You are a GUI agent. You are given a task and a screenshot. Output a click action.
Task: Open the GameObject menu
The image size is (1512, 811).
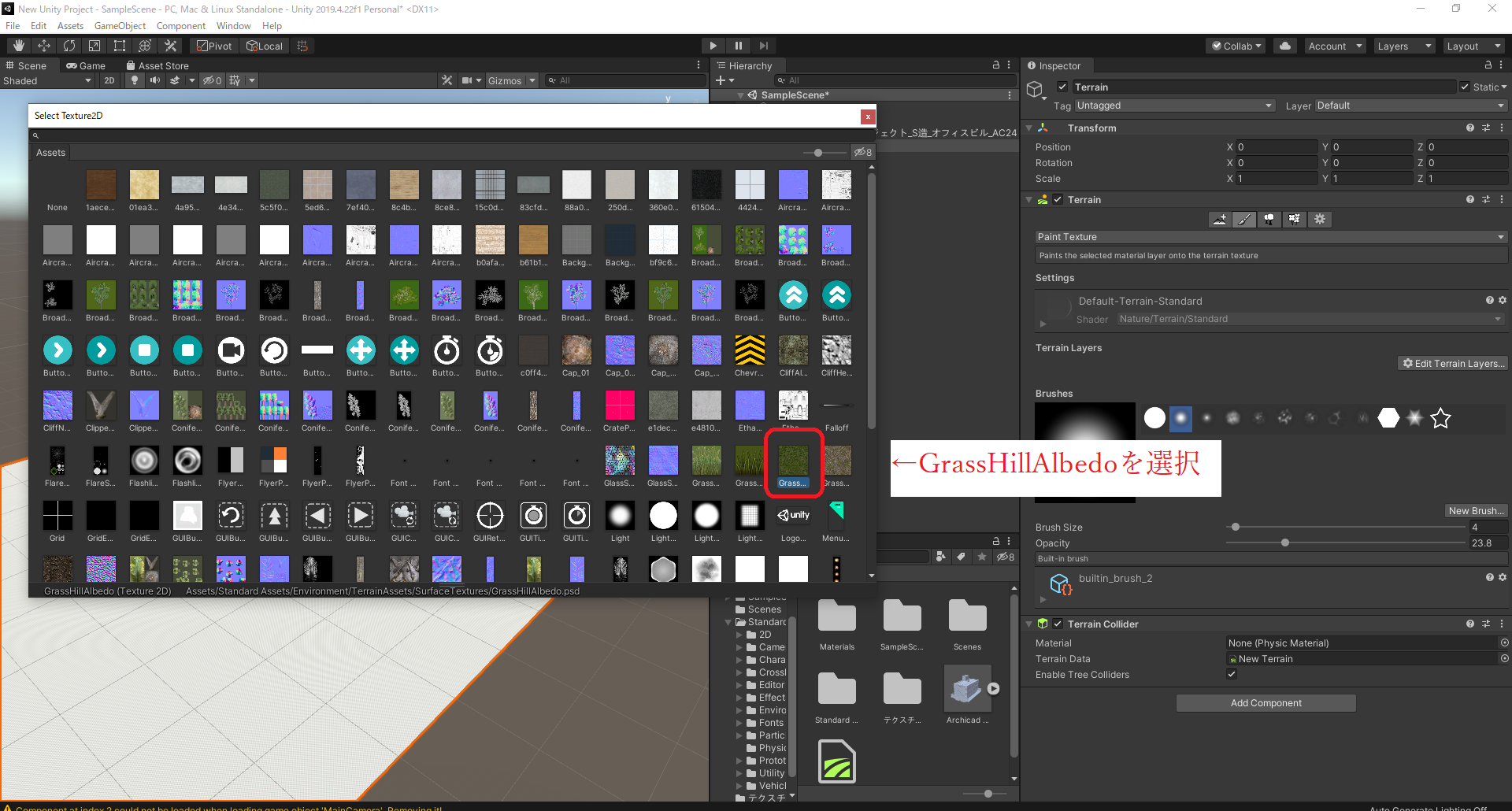pos(120,26)
